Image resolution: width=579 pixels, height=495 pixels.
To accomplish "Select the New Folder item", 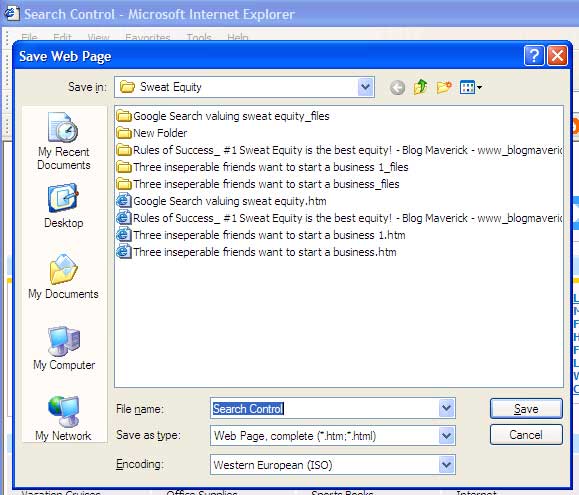I will tap(152, 133).
